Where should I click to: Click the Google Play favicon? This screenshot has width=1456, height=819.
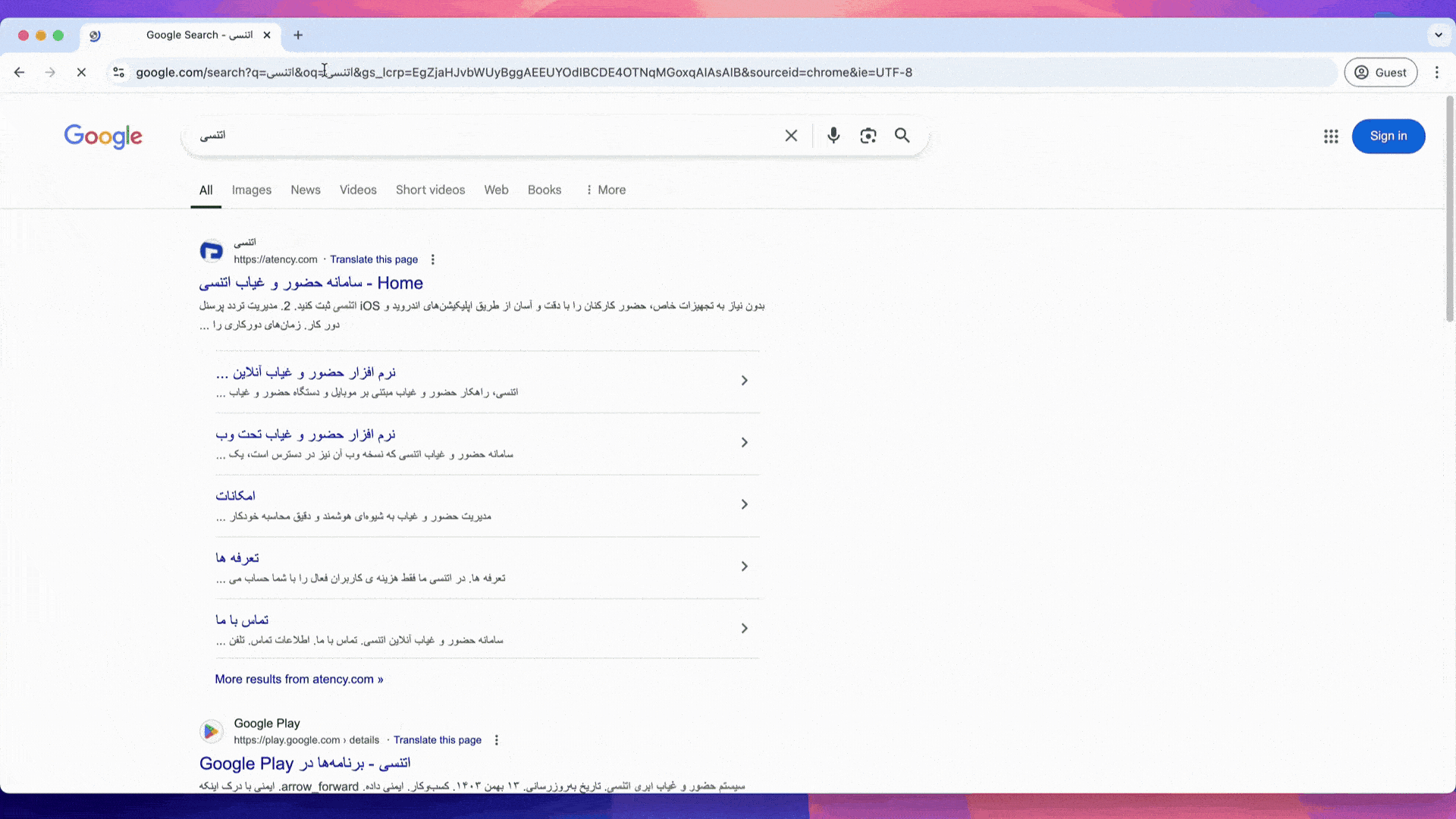pos(212,732)
